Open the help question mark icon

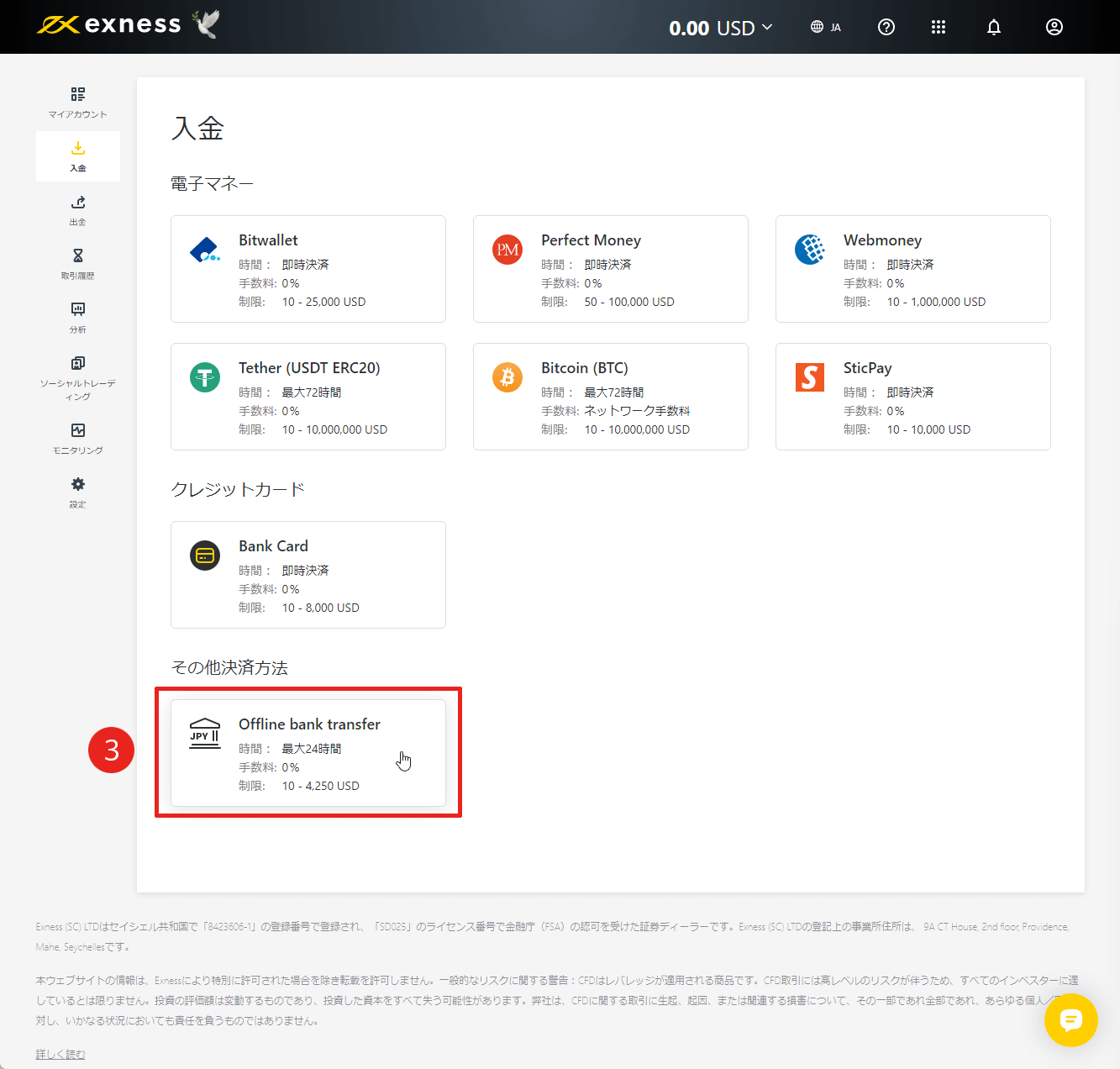(x=886, y=27)
